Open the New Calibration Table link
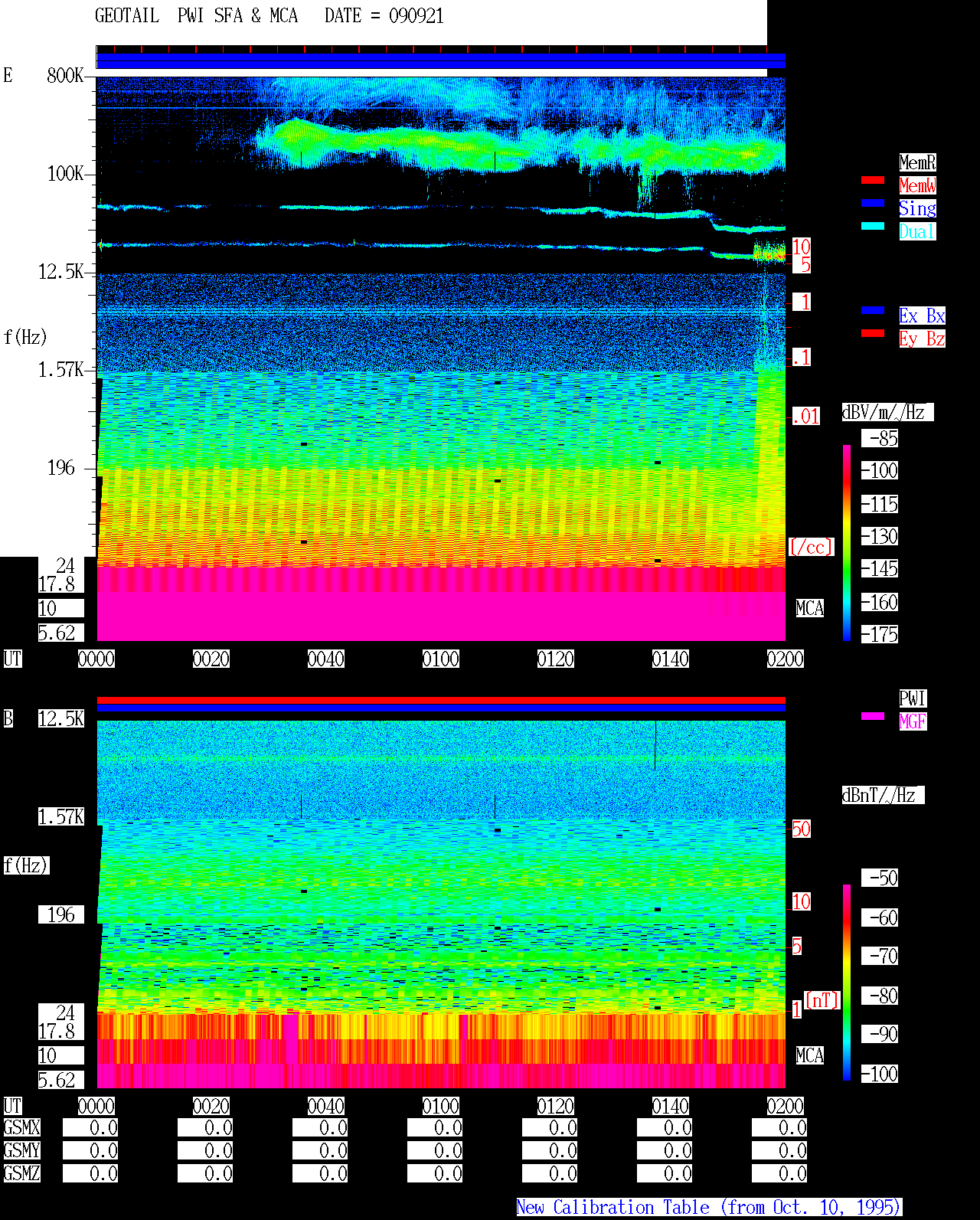Screen dimensions: 980x1220 pos(709,1207)
